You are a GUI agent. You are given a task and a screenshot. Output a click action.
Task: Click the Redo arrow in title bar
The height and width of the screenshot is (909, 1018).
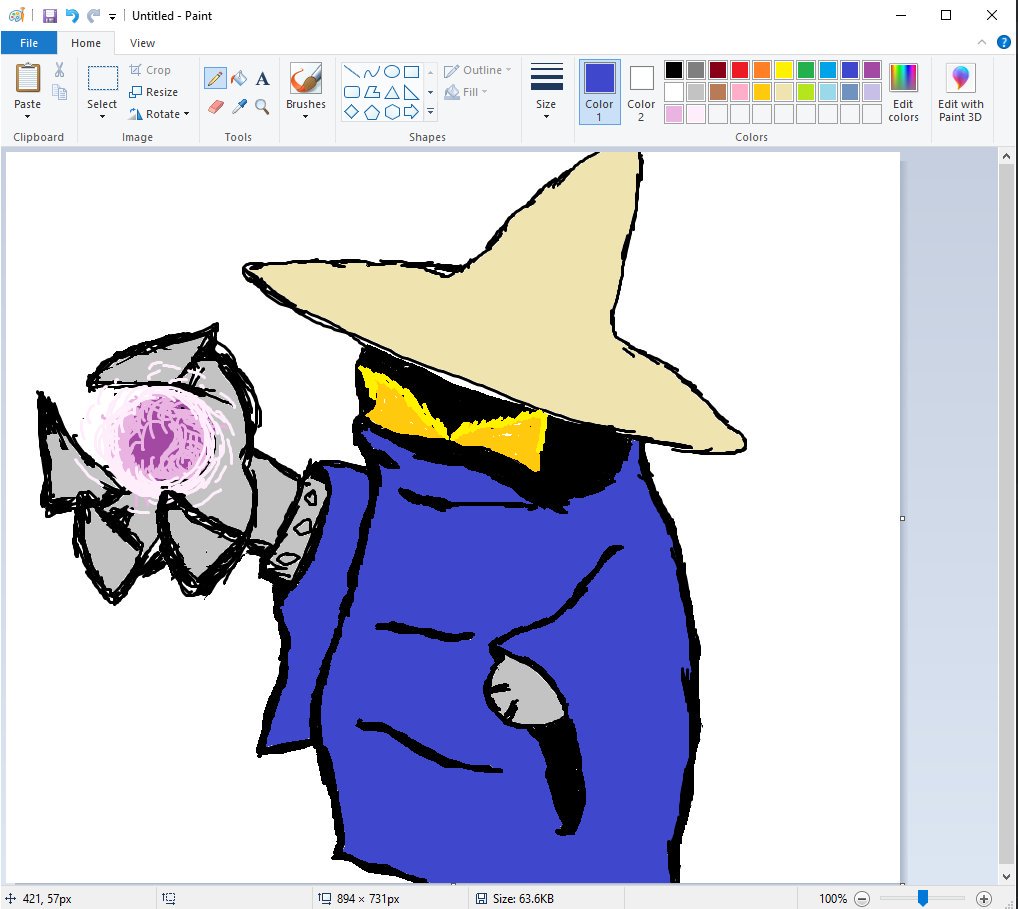click(94, 16)
